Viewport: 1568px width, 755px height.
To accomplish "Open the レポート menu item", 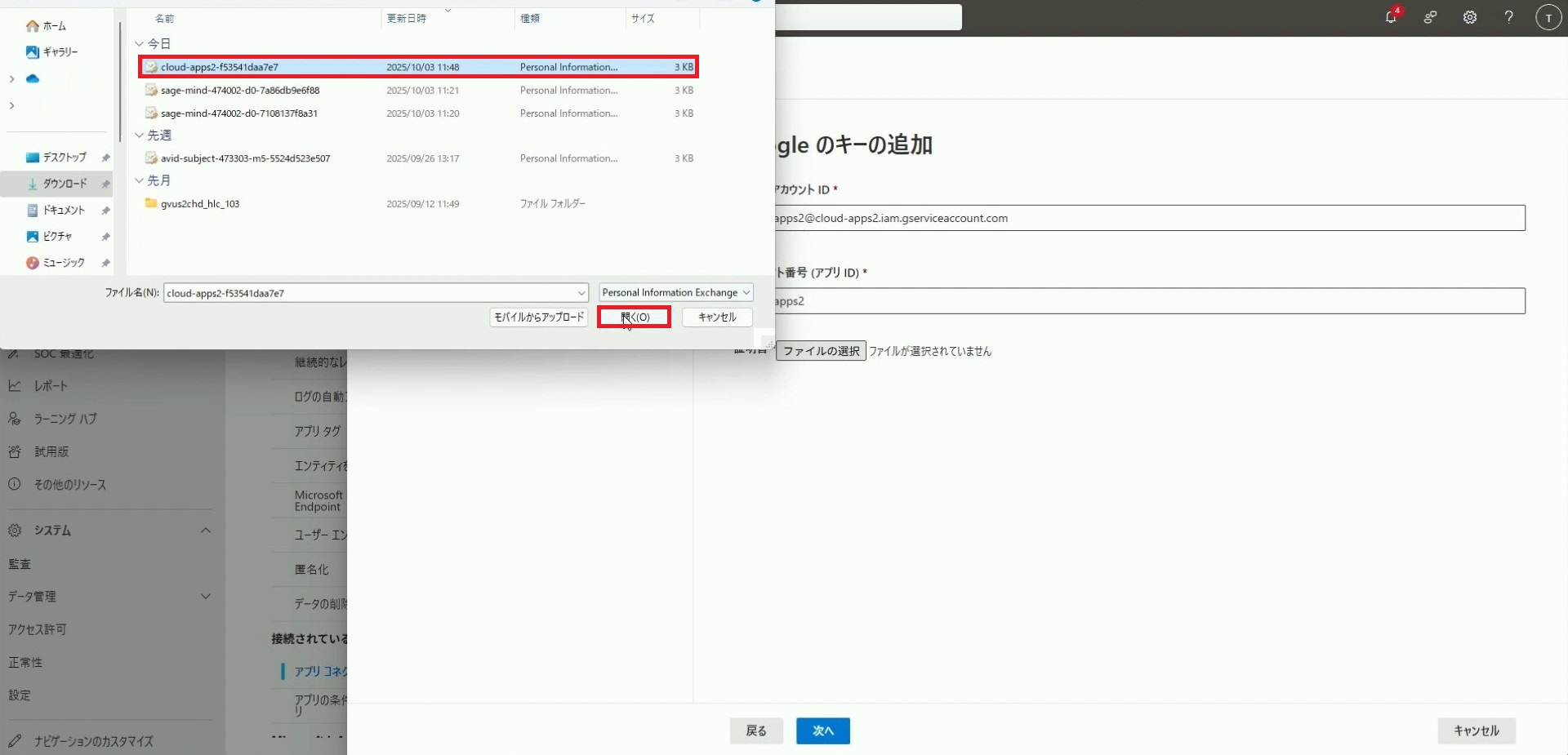I will [x=51, y=386].
